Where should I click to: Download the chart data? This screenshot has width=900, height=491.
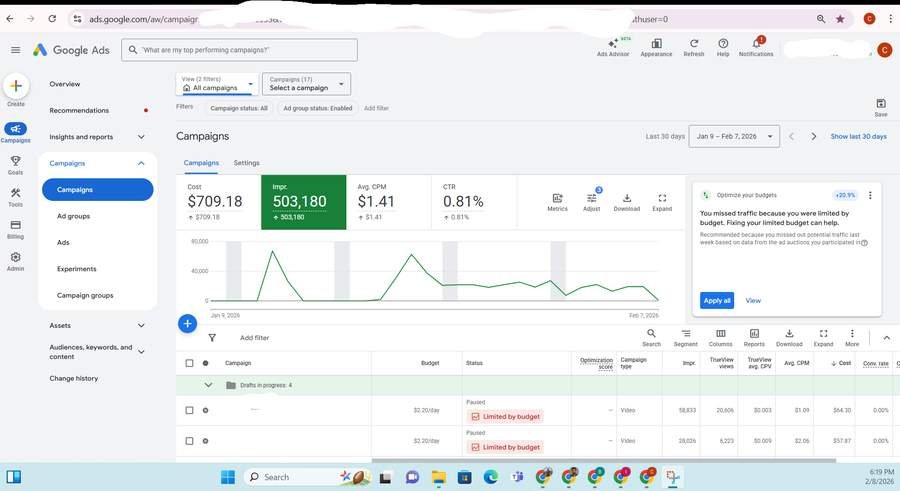627,202
